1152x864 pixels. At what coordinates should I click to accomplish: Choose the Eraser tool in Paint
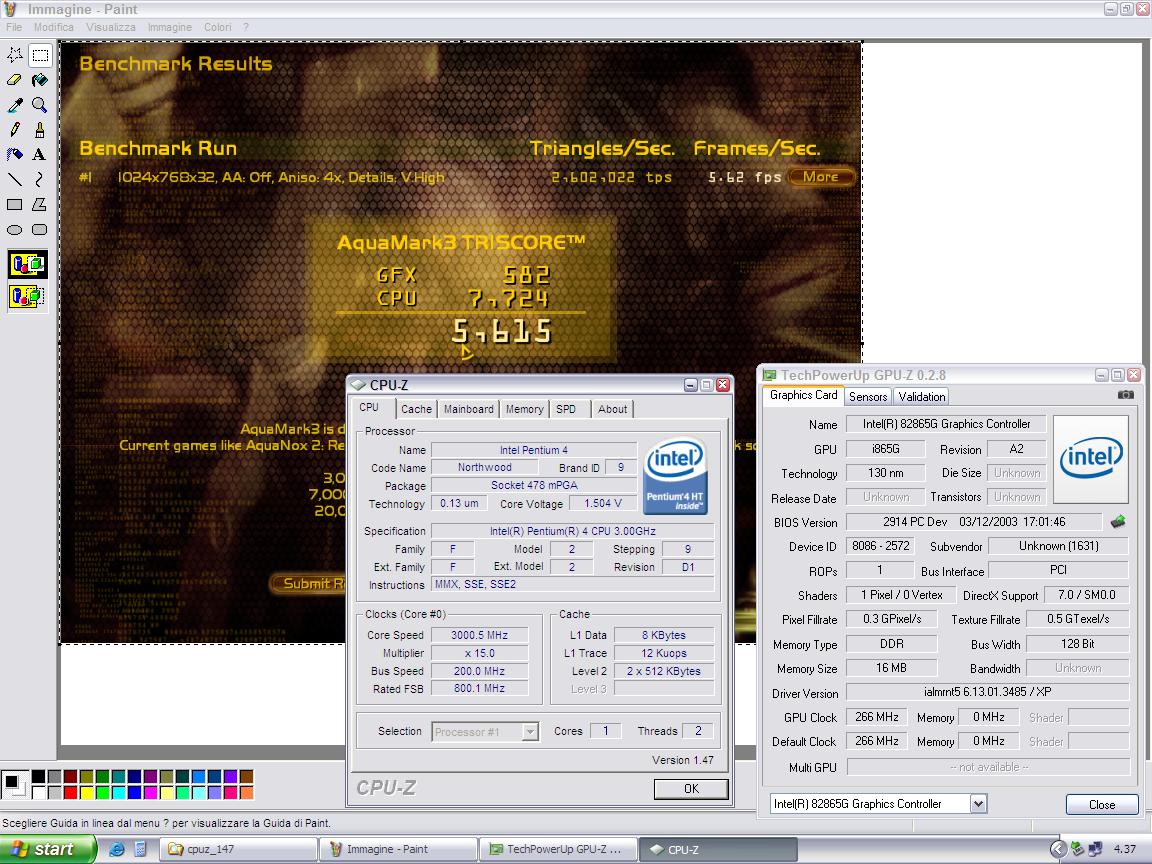point(15,79)
